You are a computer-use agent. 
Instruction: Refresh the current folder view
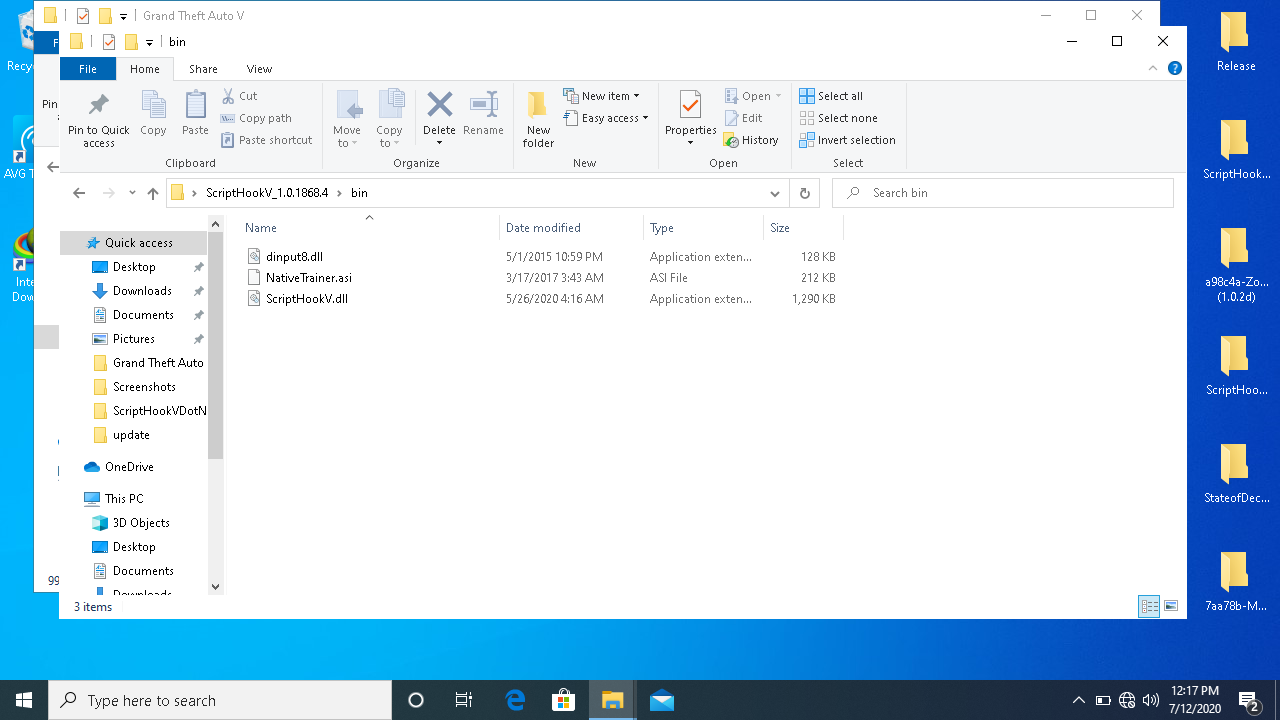click(803, 193)
